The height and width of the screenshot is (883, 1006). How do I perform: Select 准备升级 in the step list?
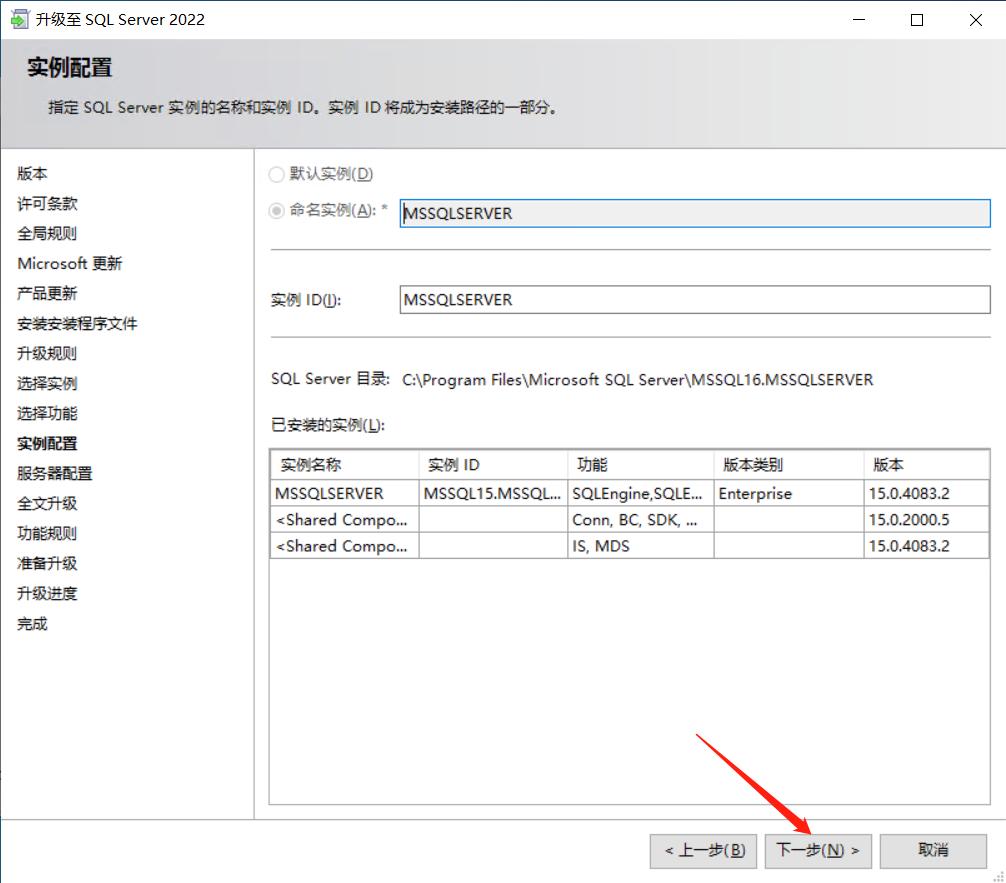pyautogui.click(x=47, y=563)
